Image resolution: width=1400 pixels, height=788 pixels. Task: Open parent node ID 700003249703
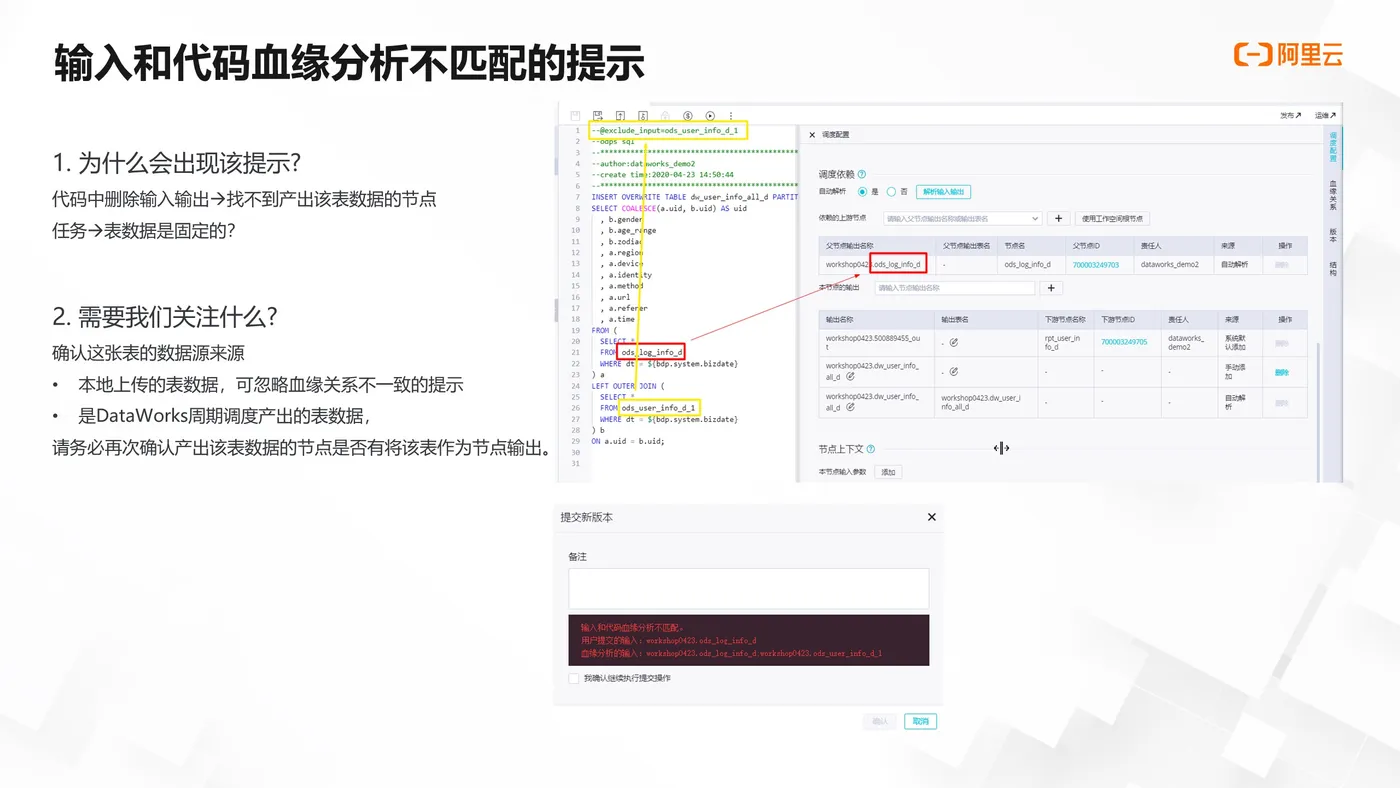click(1096, 265)
